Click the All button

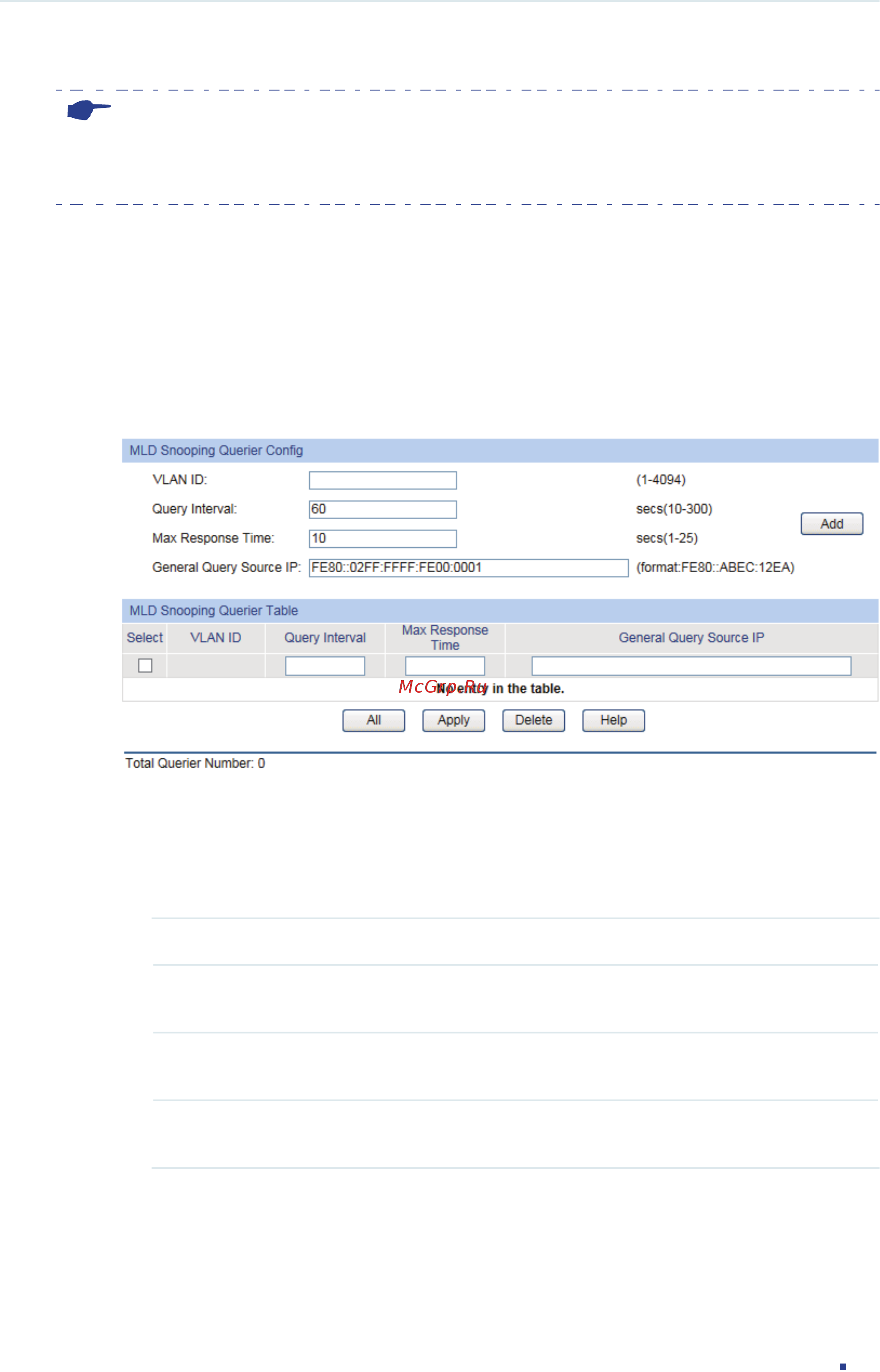374,720
